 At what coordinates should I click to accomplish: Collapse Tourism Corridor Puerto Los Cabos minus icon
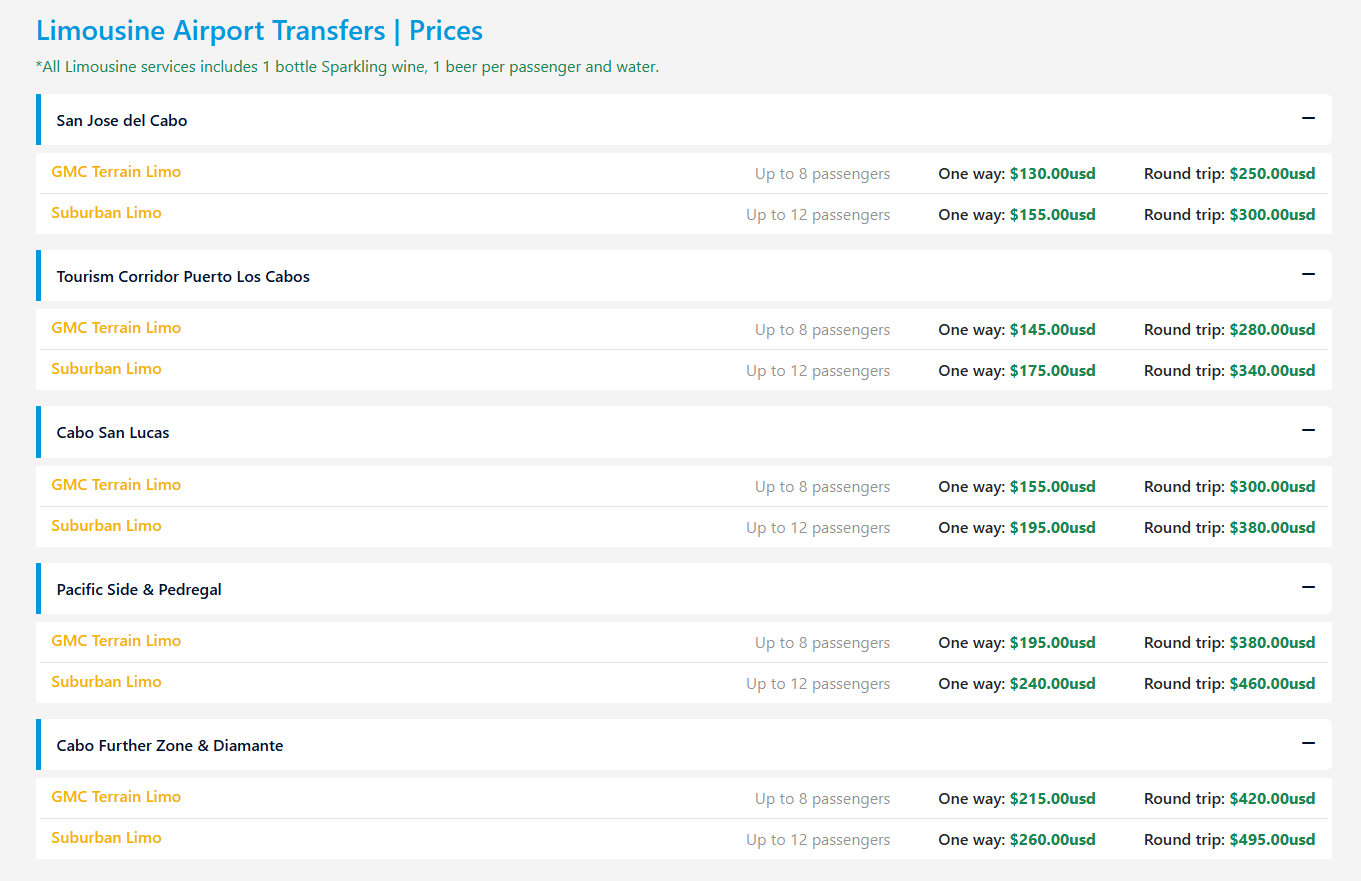(x=1308, y=275)
